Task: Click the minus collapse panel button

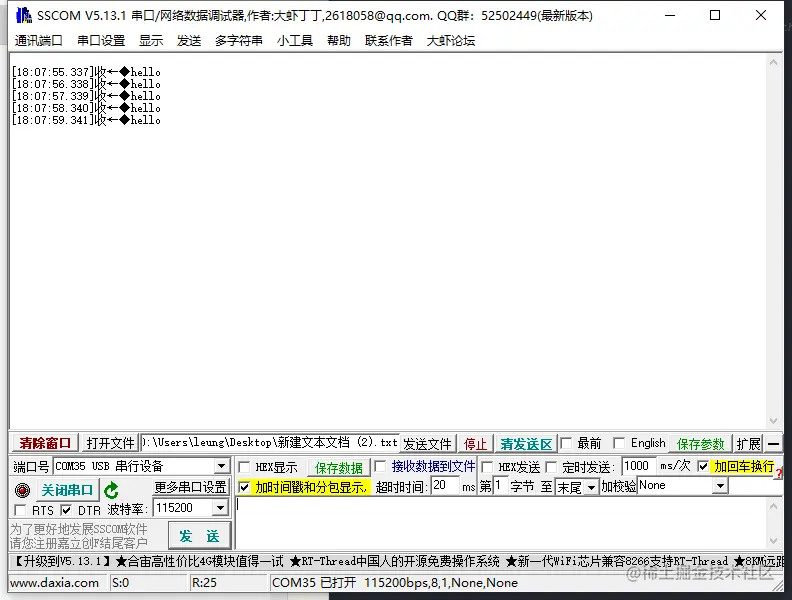Action: pos(773,444)
